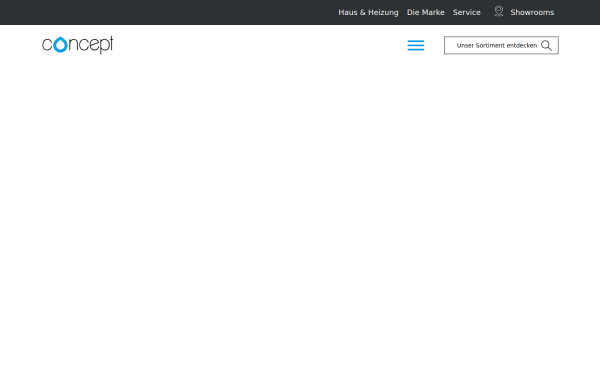Go to homepage via concept logo
The width and height of the screenshot is (600, 375).
point(78,45)
